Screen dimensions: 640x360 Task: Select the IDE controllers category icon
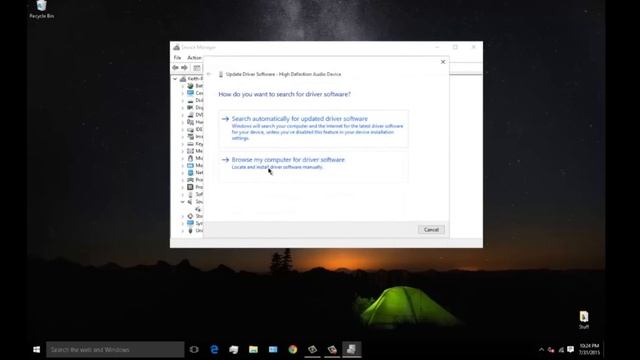click(191, 129)
